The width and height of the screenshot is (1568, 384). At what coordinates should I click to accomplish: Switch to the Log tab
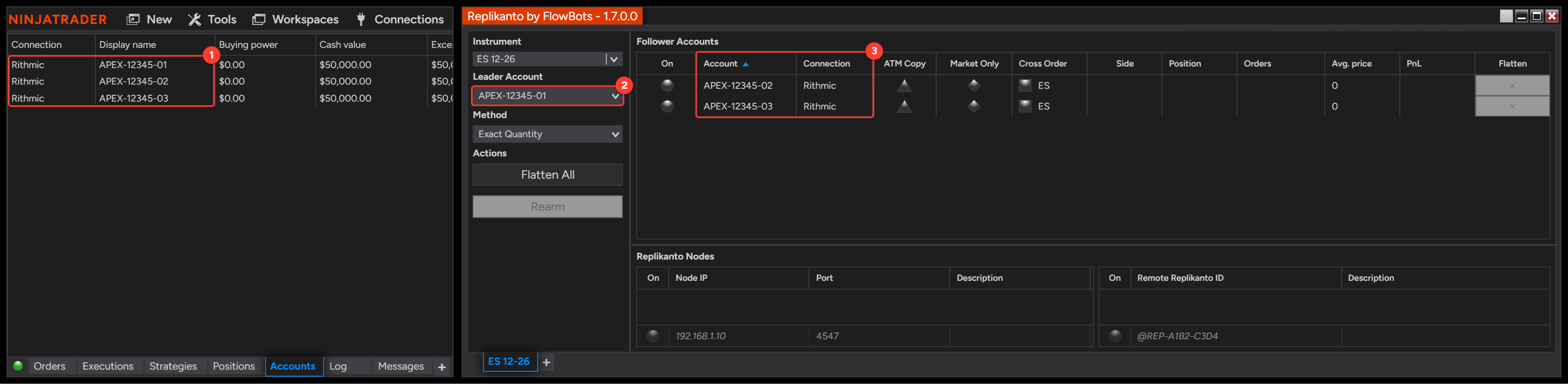(338, 366)
